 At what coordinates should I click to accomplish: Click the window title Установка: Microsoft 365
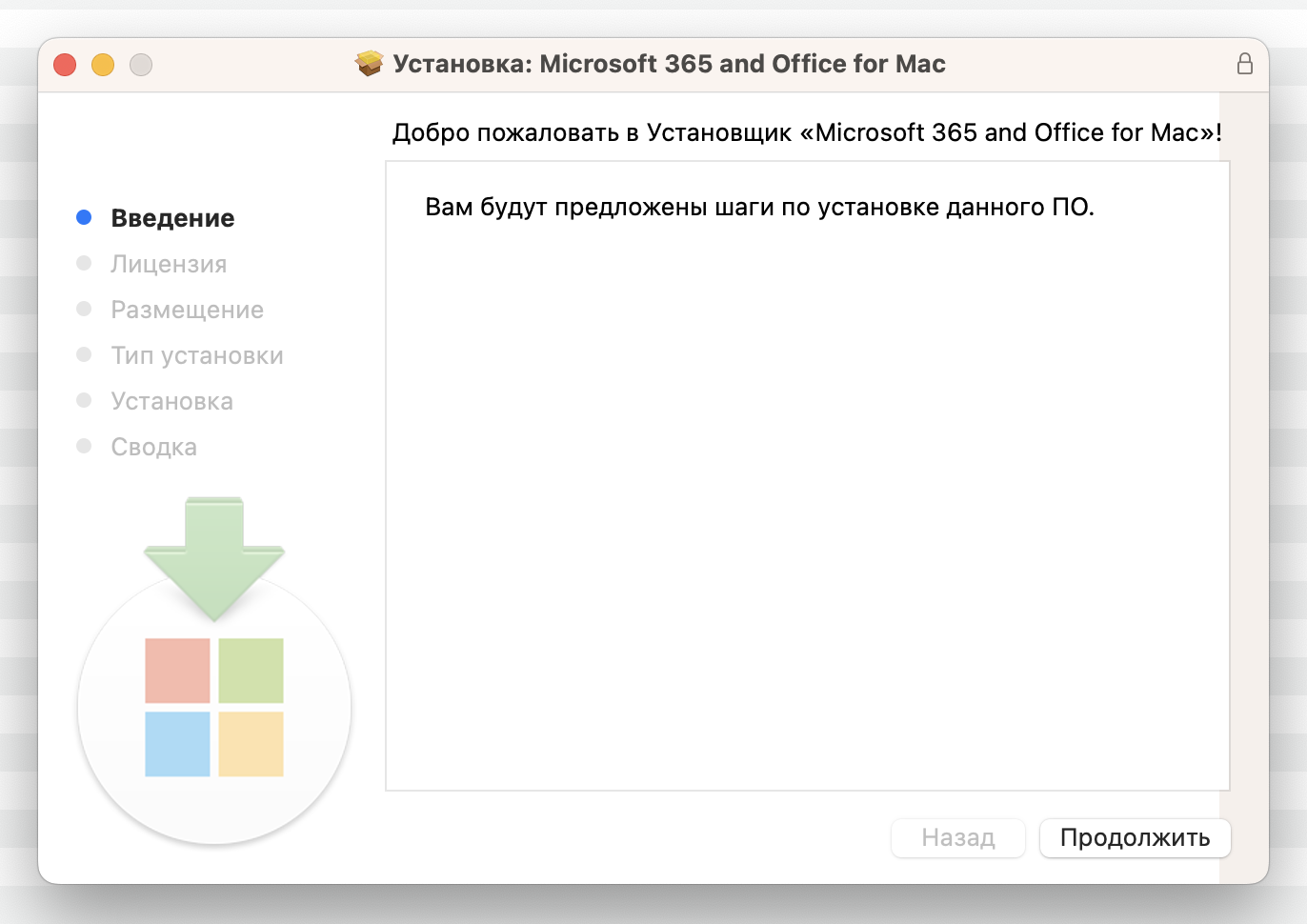[669, 64]
